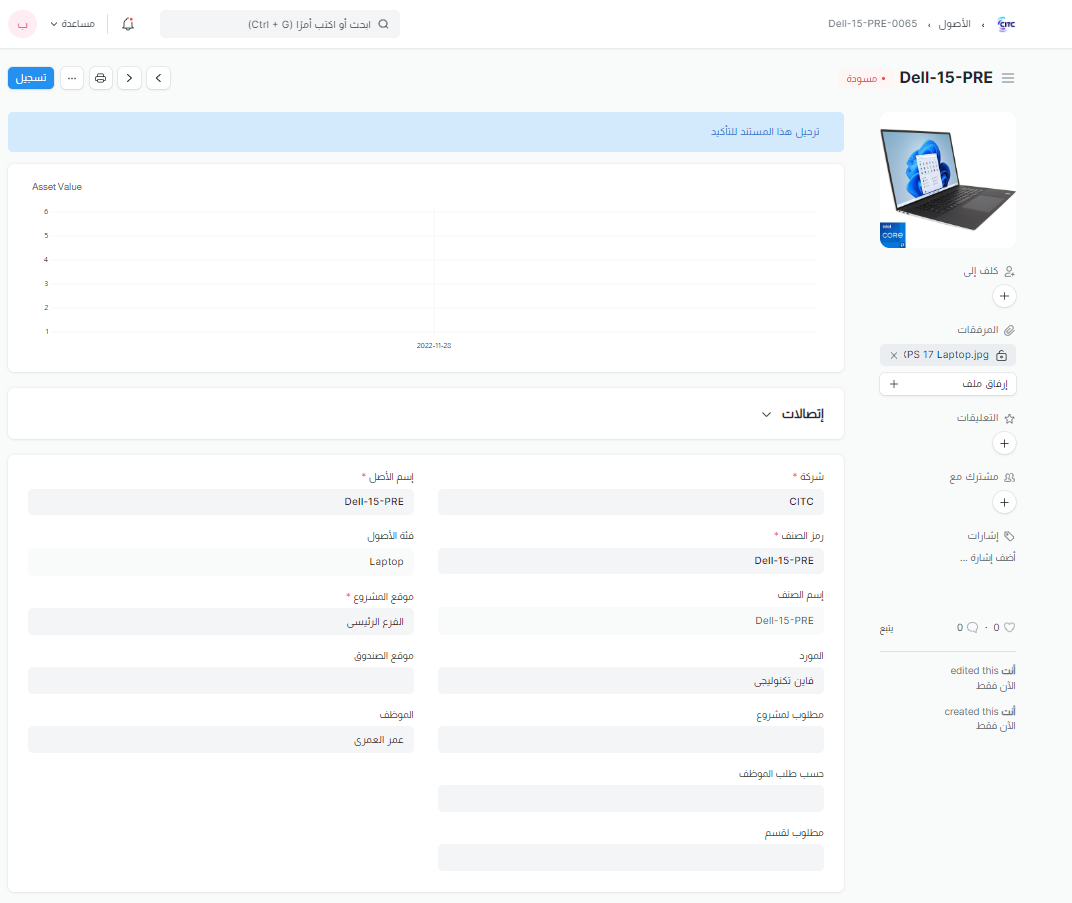Click the plus icon under كلف إلى
The width and height of the screenshot is (1072, 903).
click(1004, 296)
